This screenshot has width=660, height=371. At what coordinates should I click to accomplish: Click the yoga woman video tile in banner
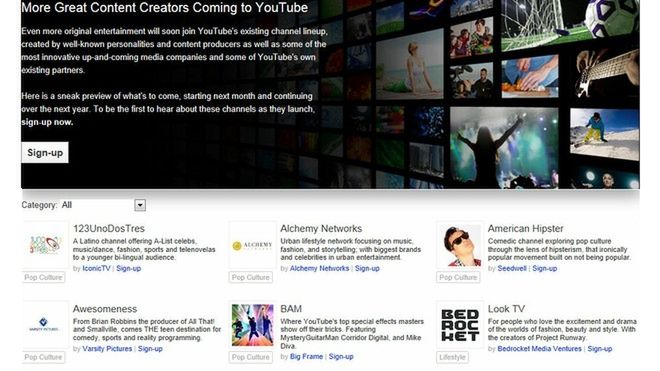pyautogui.click(x=410, y=65)
